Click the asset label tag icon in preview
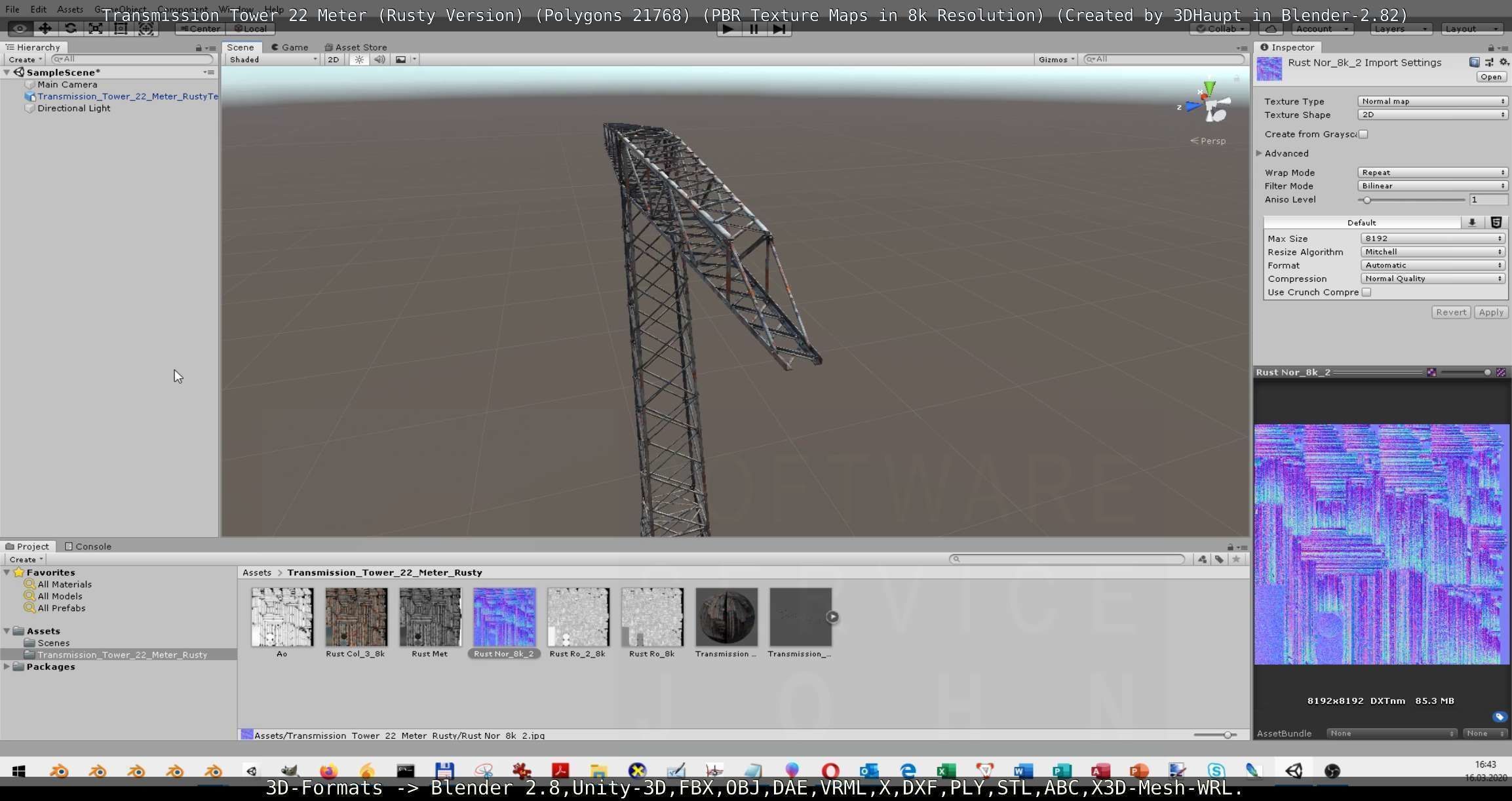The image size is (1512, 801). point(1500,717)
